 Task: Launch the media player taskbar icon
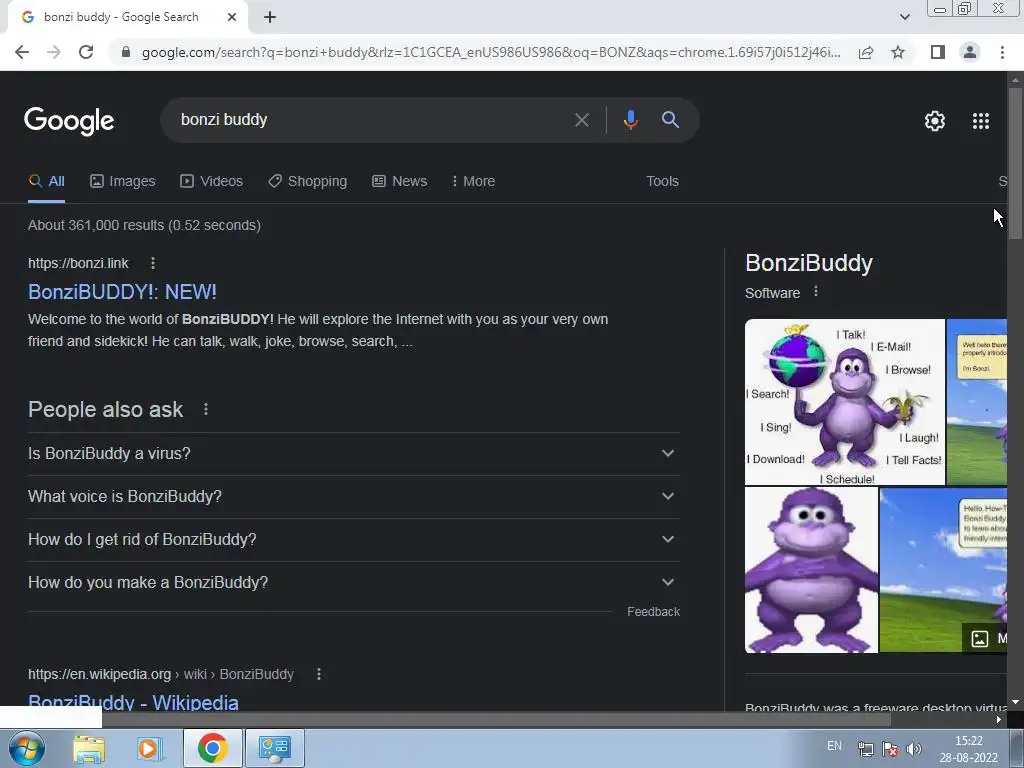point(149,748)
